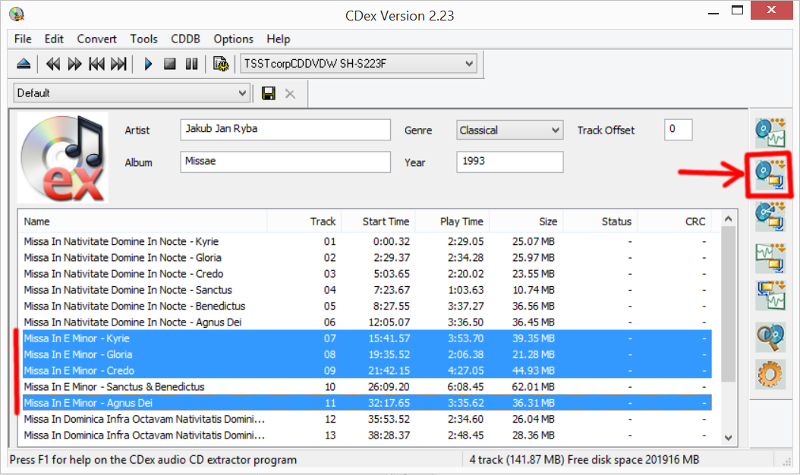Open the CD drive selection dropdown

(x=358, y=64)
